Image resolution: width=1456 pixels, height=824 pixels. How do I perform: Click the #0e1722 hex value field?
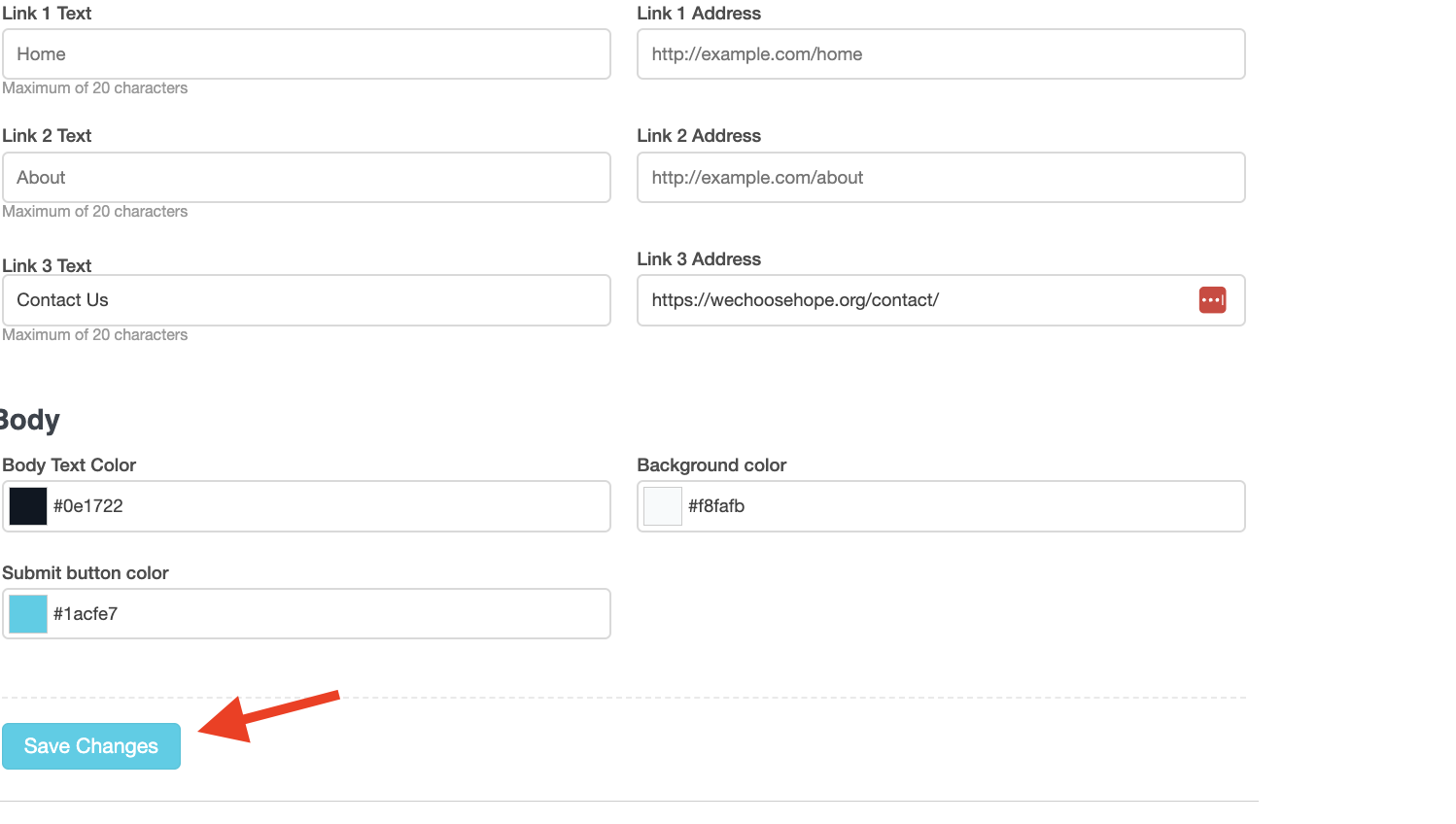click(x=292, y=505)
